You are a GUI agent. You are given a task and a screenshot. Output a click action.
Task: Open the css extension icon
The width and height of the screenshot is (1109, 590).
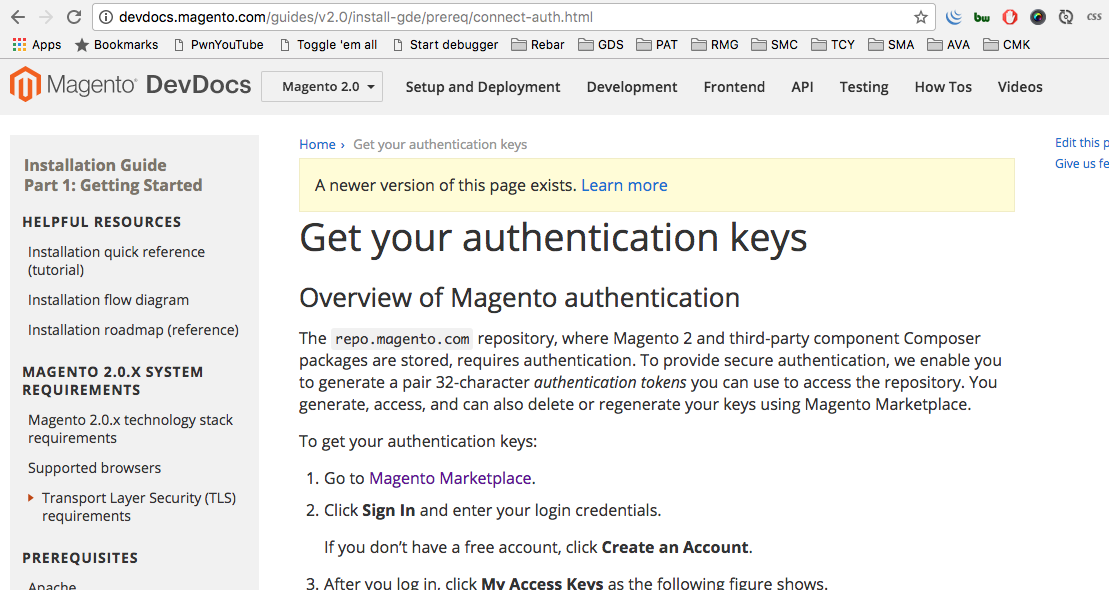pos(1093,17)
